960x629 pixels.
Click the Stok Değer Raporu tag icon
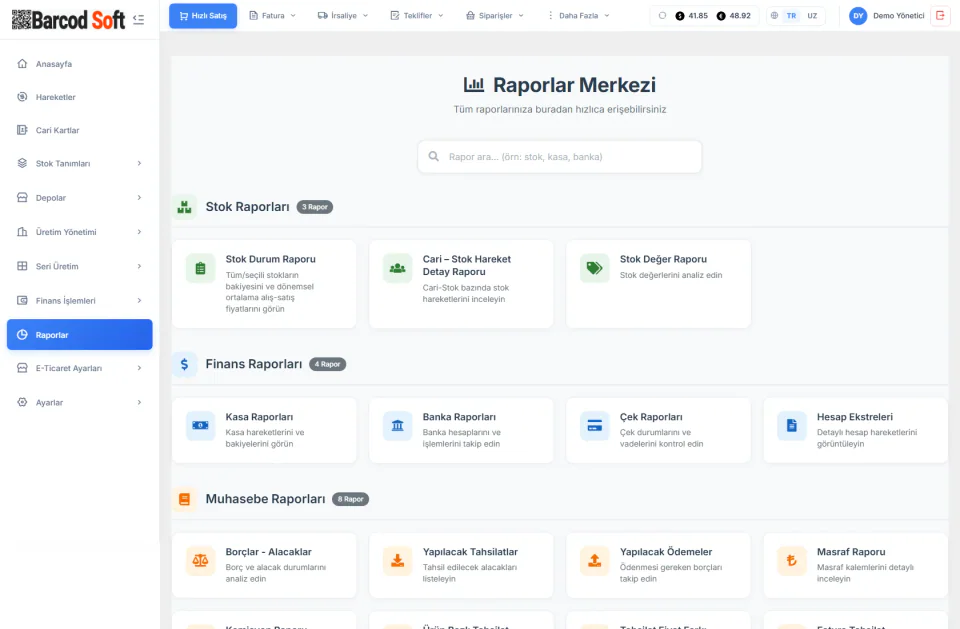(594, 268)
